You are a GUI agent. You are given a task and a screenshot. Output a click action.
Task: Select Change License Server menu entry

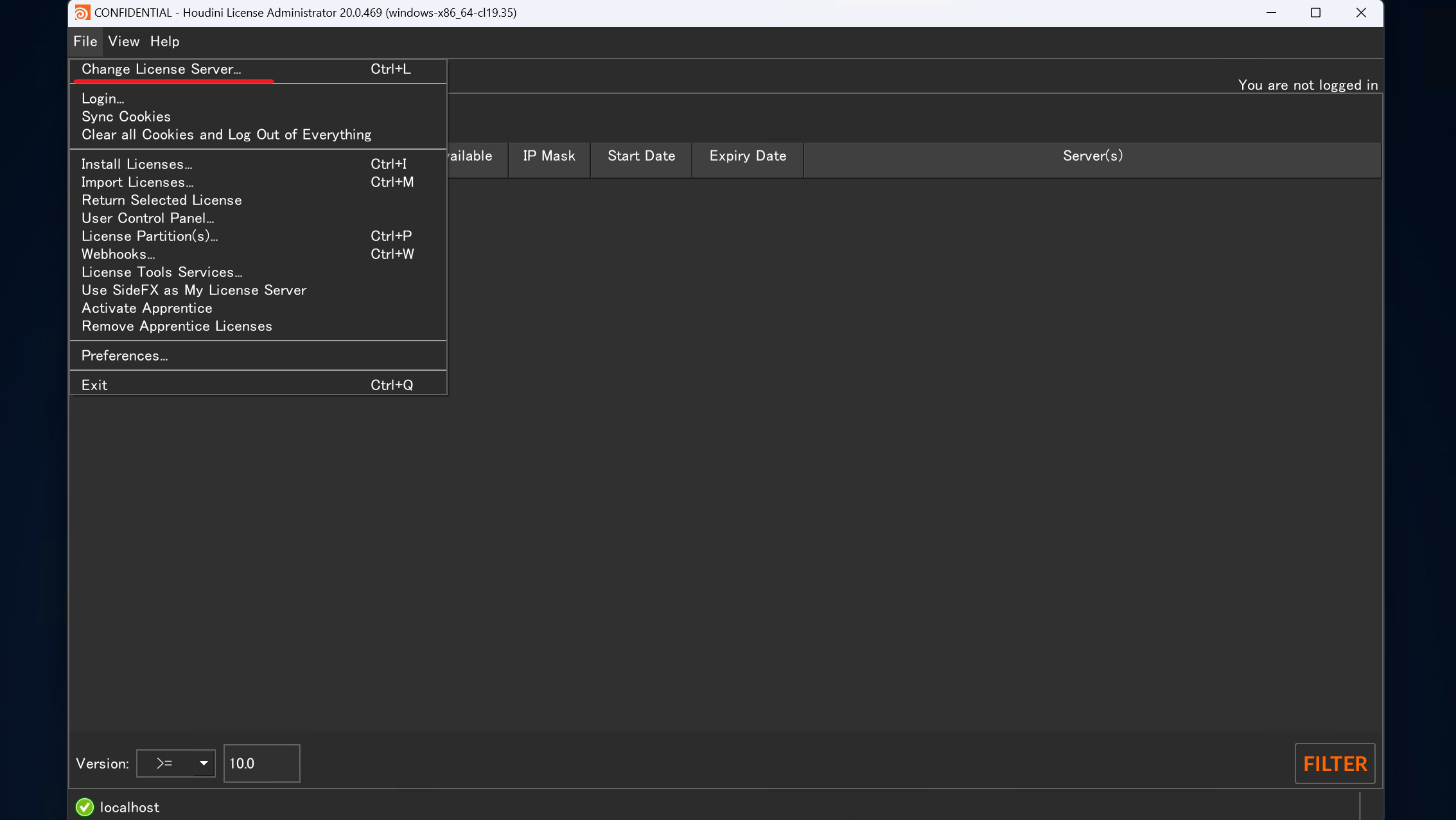pos(161,69)
